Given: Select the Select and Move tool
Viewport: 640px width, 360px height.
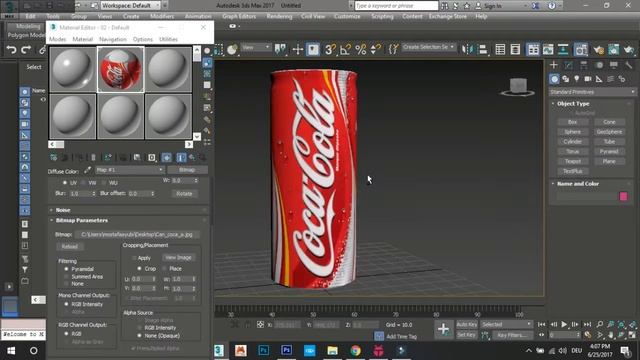Looking at the screenshot, I should (x=298, y=49).
